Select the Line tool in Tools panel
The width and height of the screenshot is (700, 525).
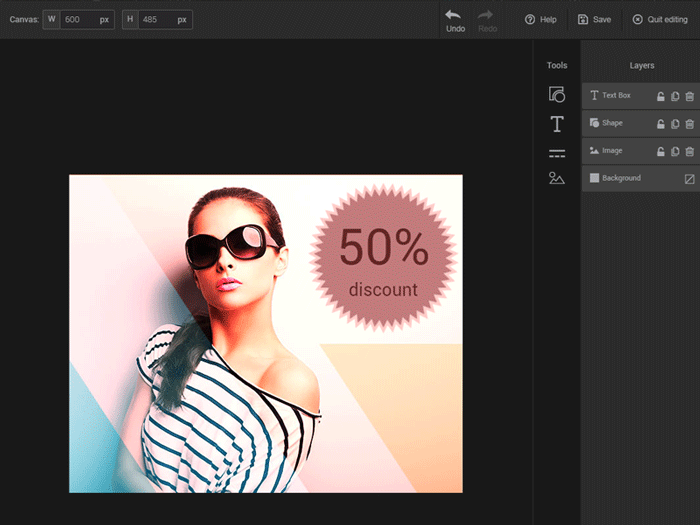click(557, 153)
